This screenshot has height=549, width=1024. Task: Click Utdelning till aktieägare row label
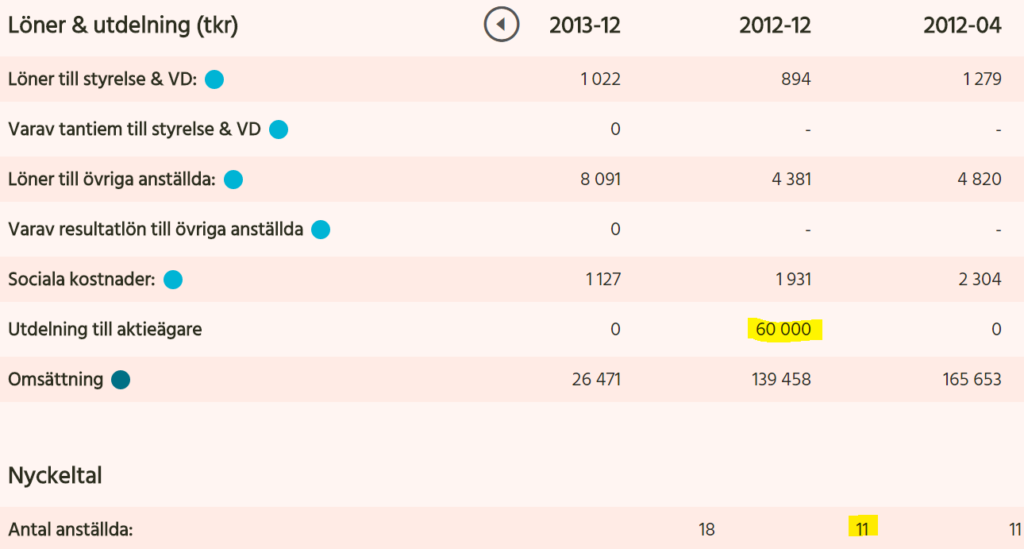105,329
